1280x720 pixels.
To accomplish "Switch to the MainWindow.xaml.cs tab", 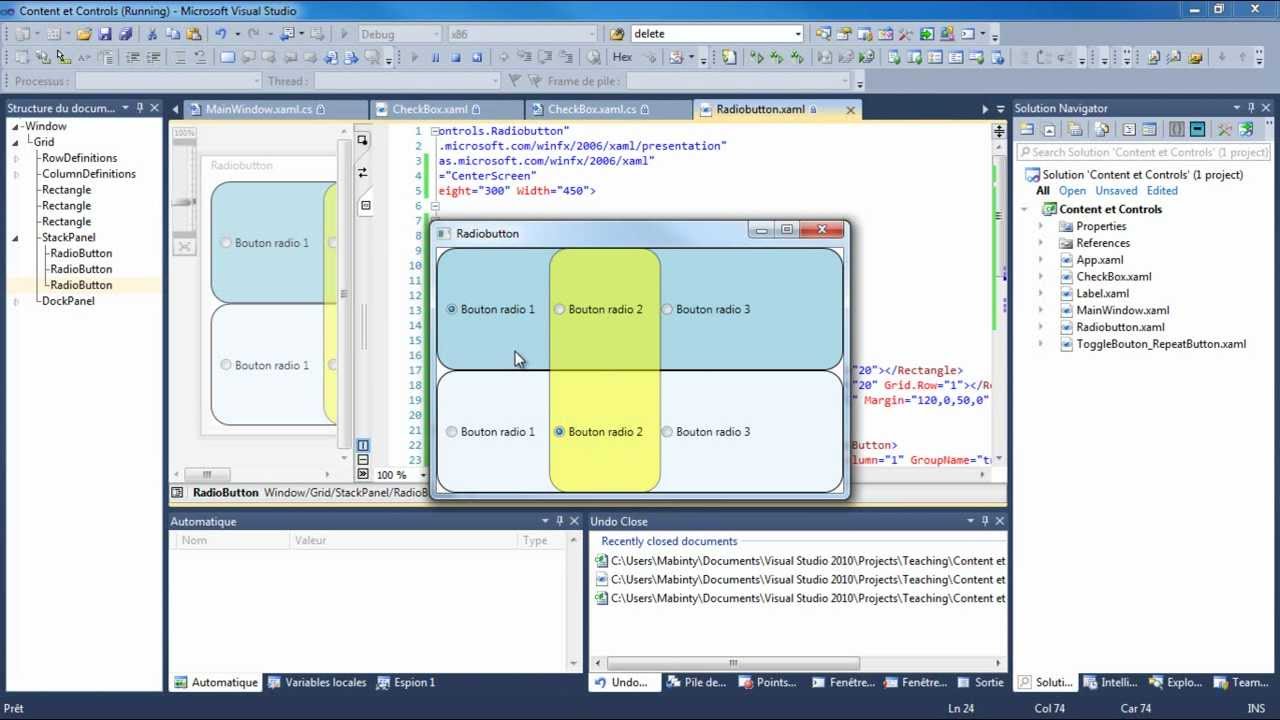I will pos(268,109).
